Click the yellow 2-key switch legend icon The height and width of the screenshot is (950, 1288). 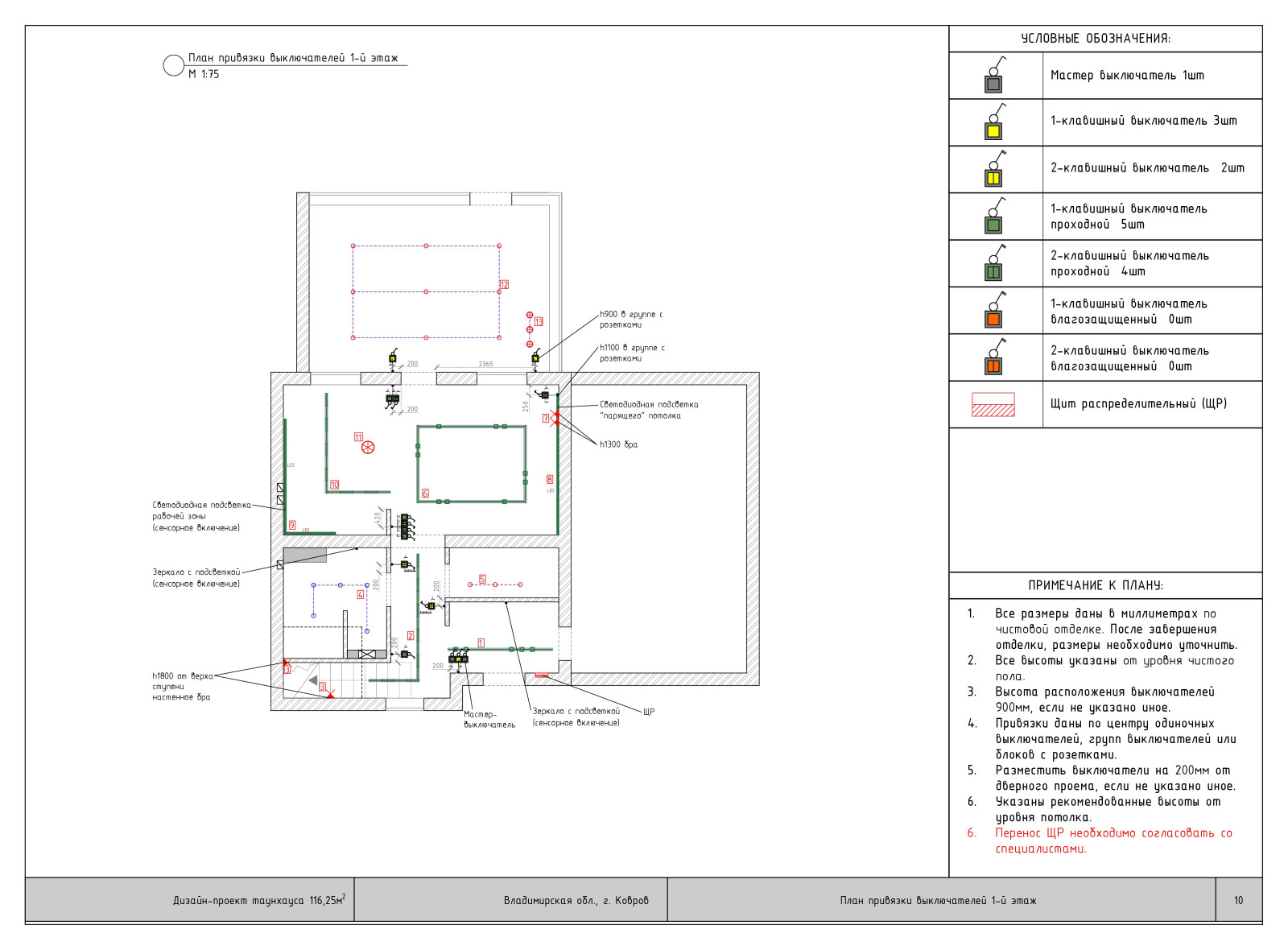pos(994,176)
